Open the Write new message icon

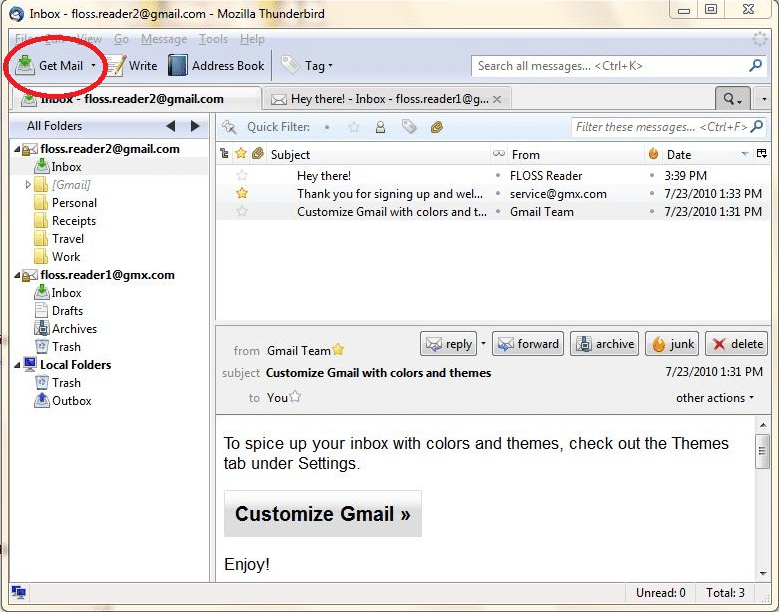(117, 66)
